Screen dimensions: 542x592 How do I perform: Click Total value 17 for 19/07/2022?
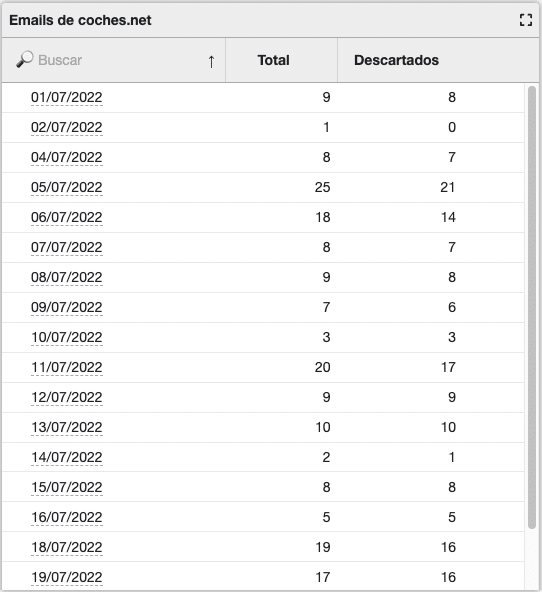(x=323, y=577)
